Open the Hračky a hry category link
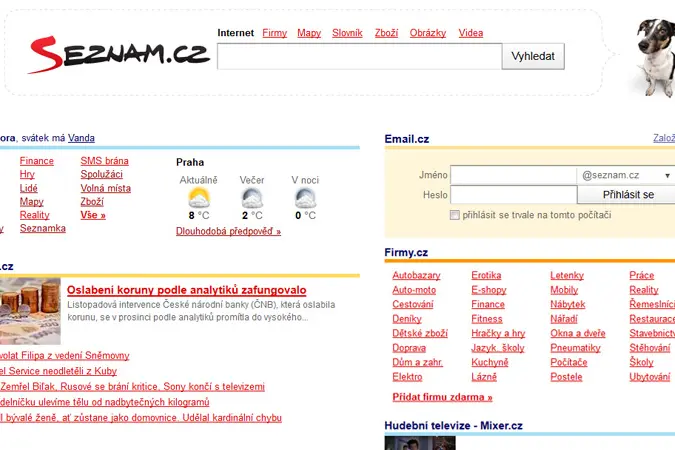Screen dimensions: 675x450 (498, 333)
